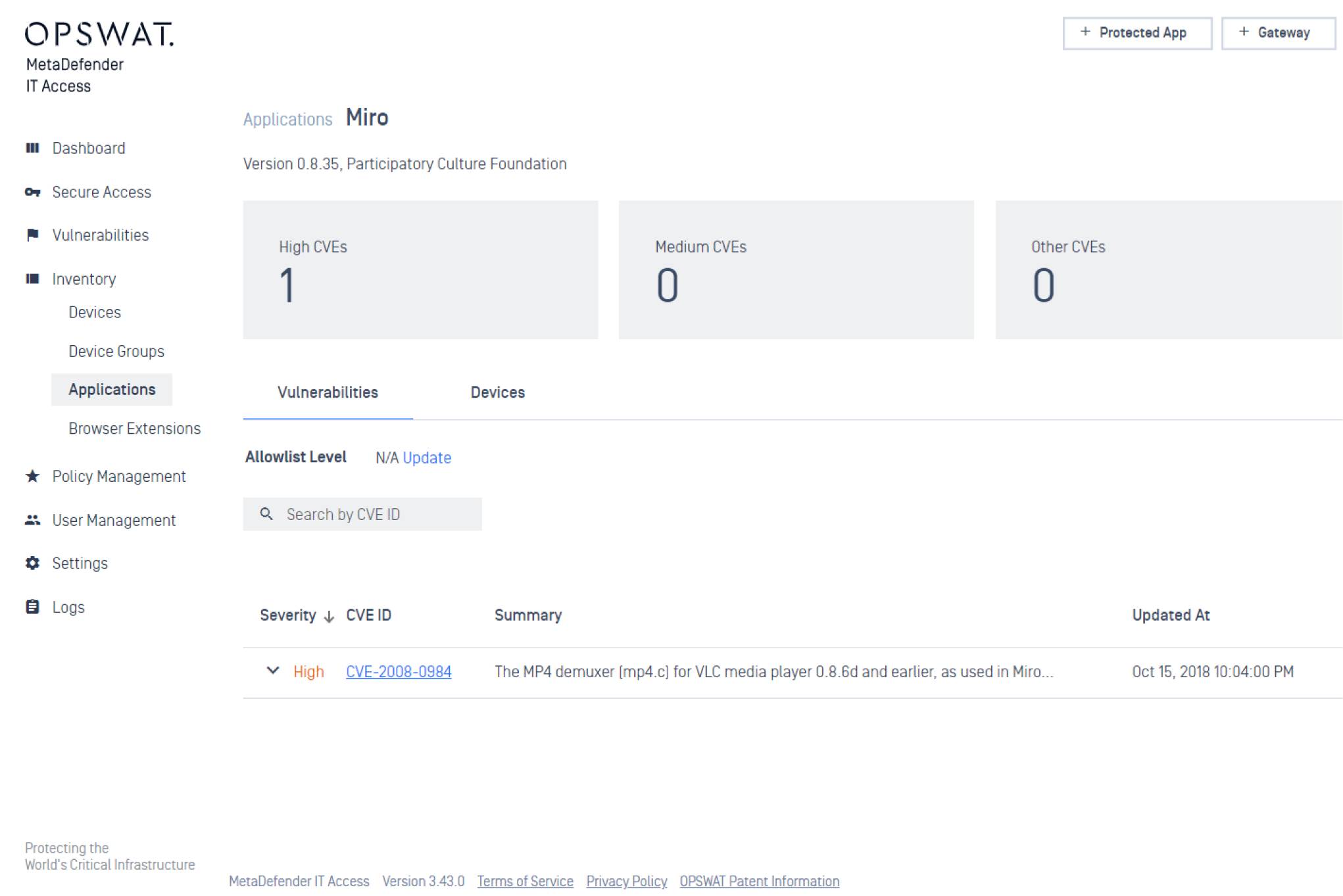The height and width of the screenshot is (896, 1343).
Task: Click the Logs clipboard icon
Action: click(x=32, y=607)
